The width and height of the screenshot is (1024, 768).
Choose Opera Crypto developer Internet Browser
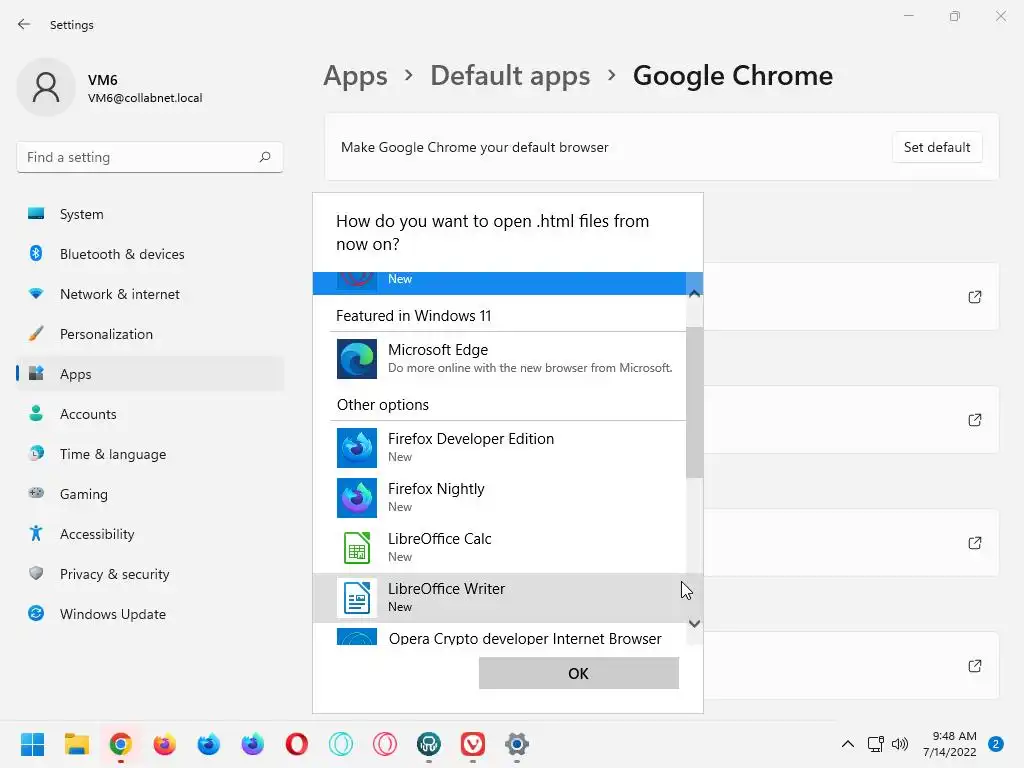(x=500, y=635)
